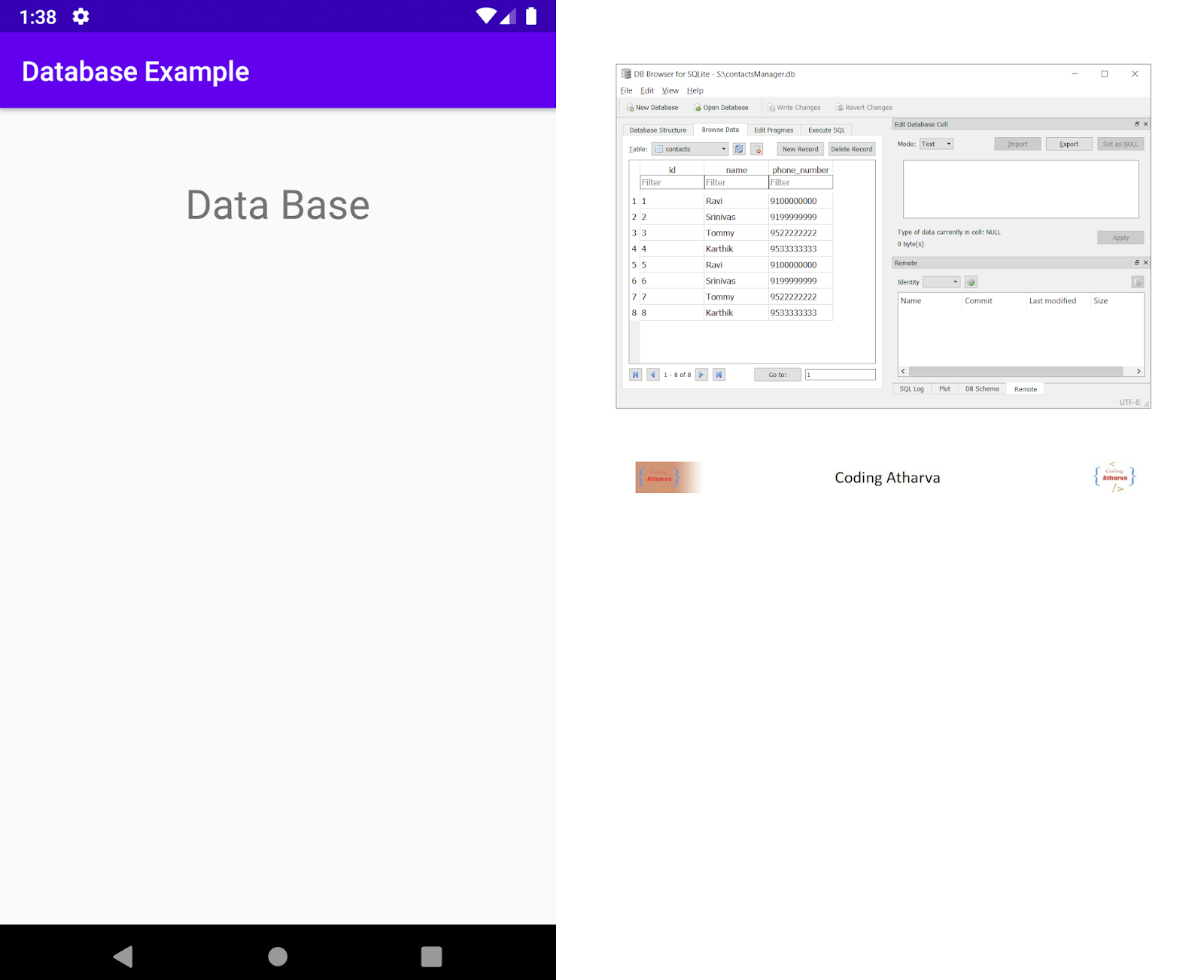Click the Set as NULL button

pos(1120,144)
